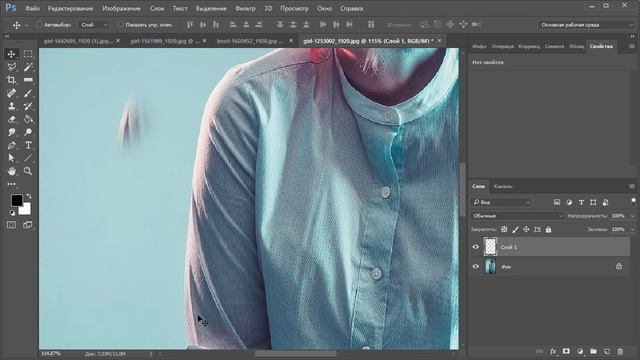Screen dimensions: 640x360
Task: Select the Polygonal Lasso tool
Action: [x=11, y=67]
